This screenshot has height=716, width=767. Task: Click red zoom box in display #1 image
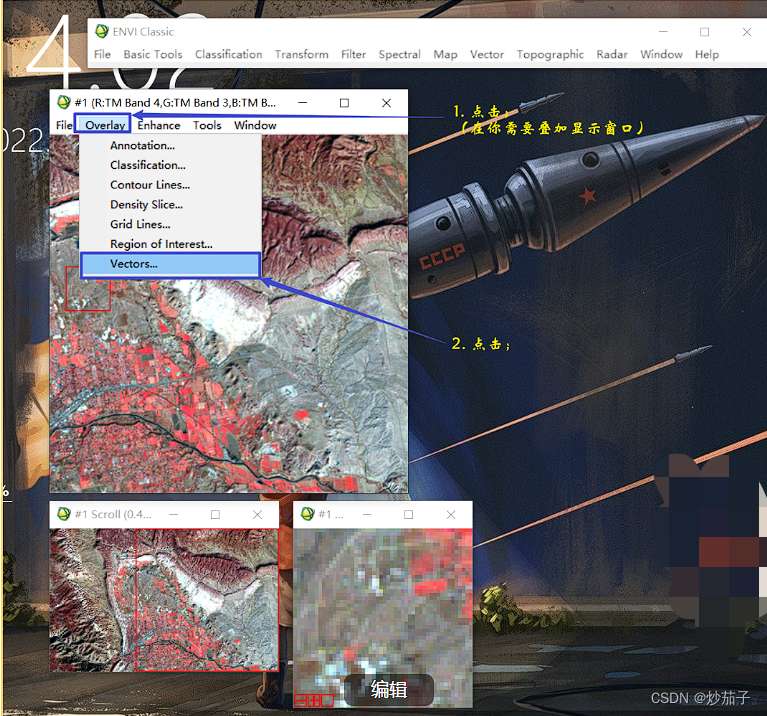[88, 291]
